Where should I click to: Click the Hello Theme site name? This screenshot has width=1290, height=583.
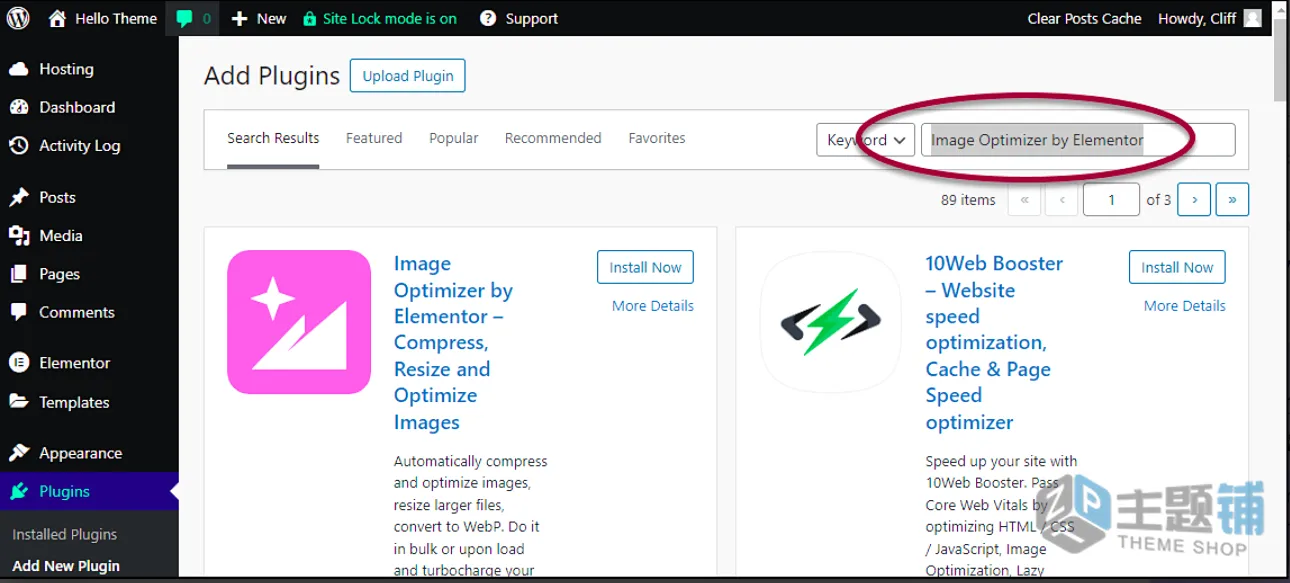(116, 18)
